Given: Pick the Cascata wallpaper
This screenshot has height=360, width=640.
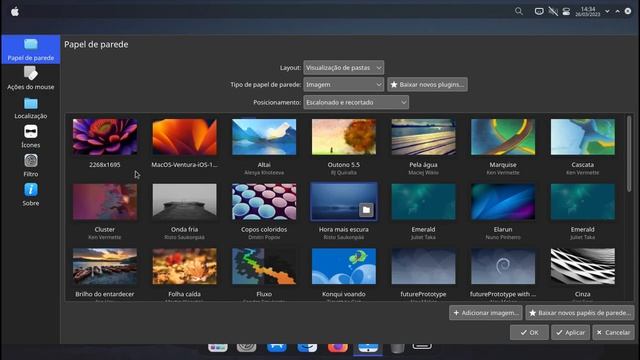Looking at the screenshot, I should point(582,137).
